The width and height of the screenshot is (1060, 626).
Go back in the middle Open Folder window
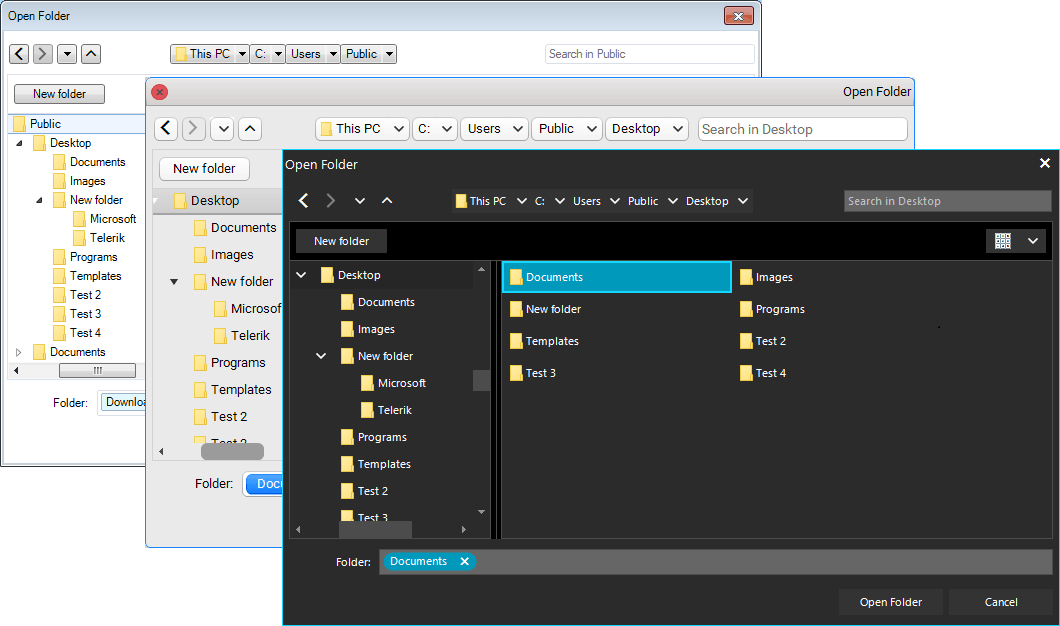coord(166,128)
